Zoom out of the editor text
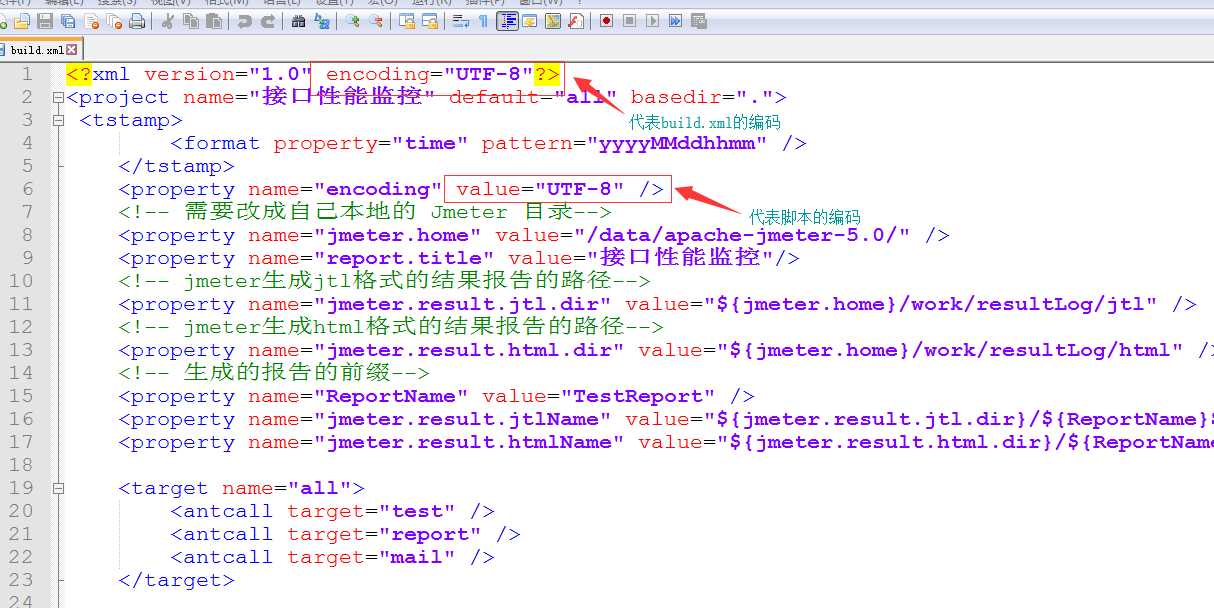1214x608 pixels. 375,21
